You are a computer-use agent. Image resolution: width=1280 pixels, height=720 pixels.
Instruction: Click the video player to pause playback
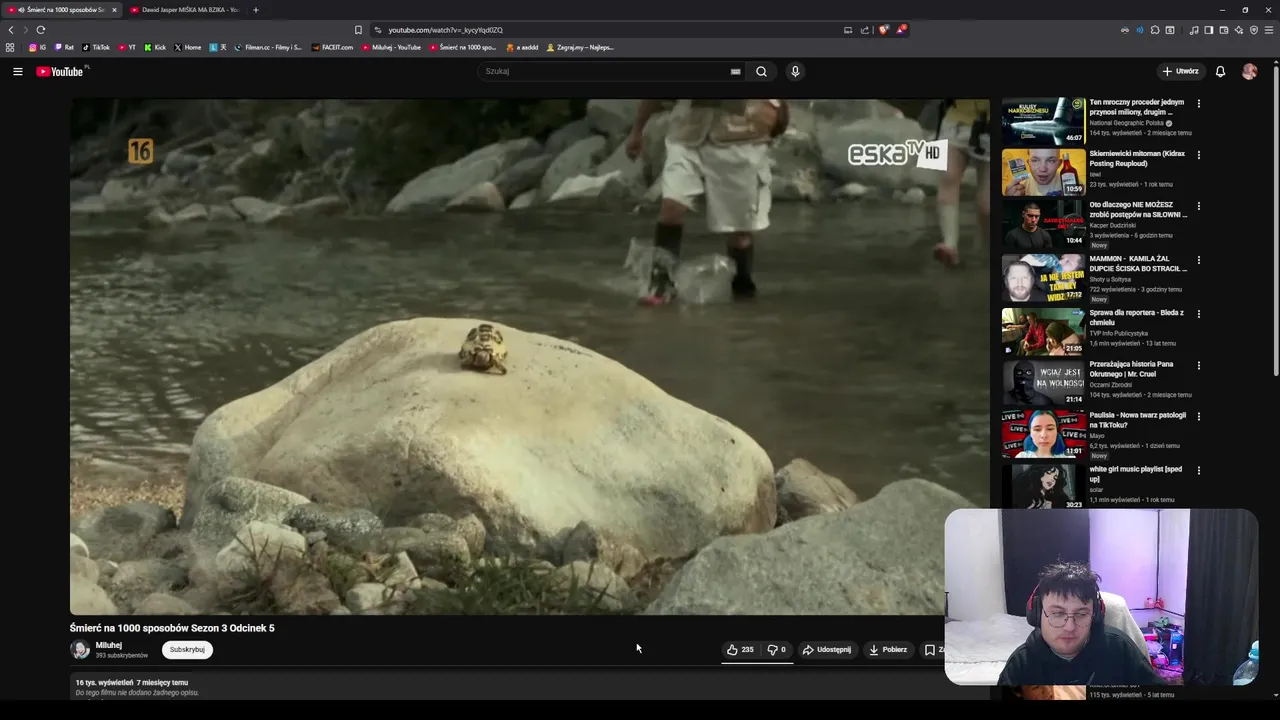529,356
